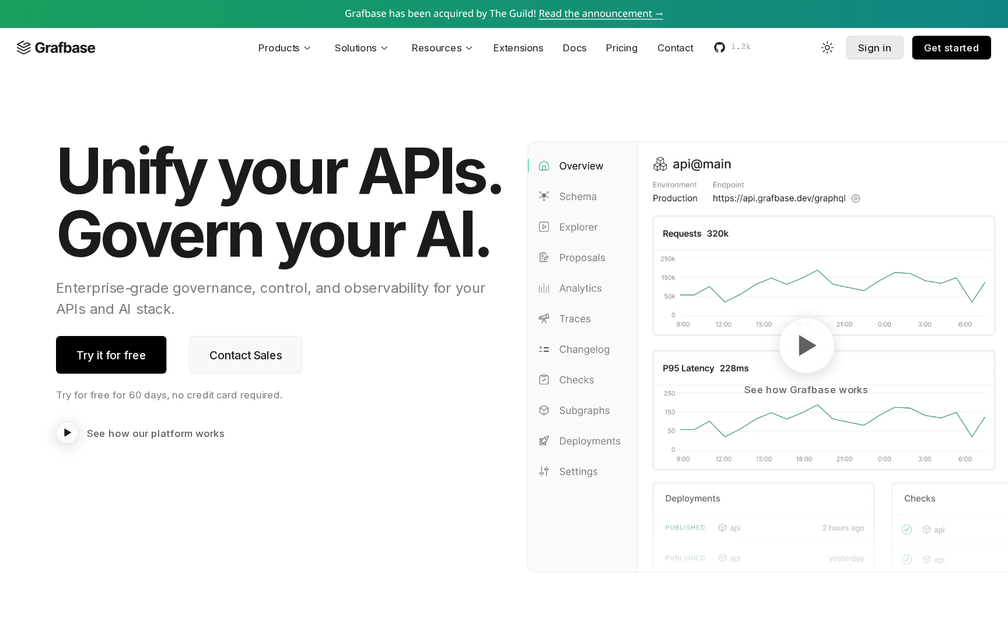The width and height of the screenshot is (1008, 630).
Task: Click the Checks clipboard icon
Action: click(x=544, y=379)
